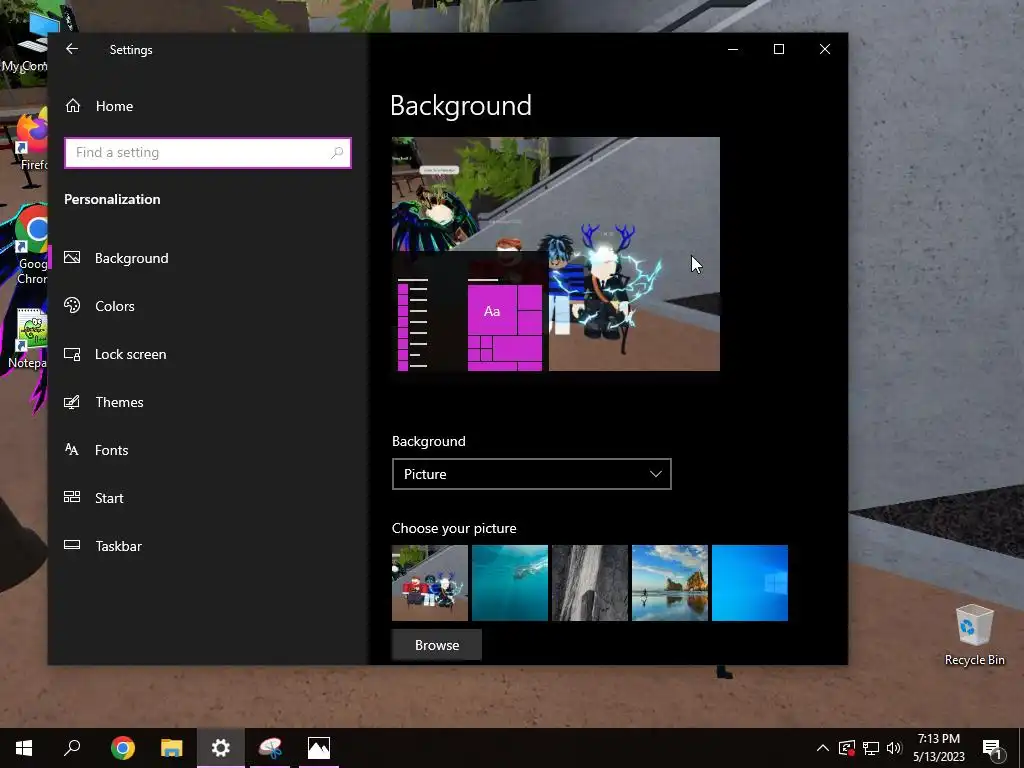Open the Action Center notifications icon
This screenshot has height=768, width=1024.
(993, 750)
